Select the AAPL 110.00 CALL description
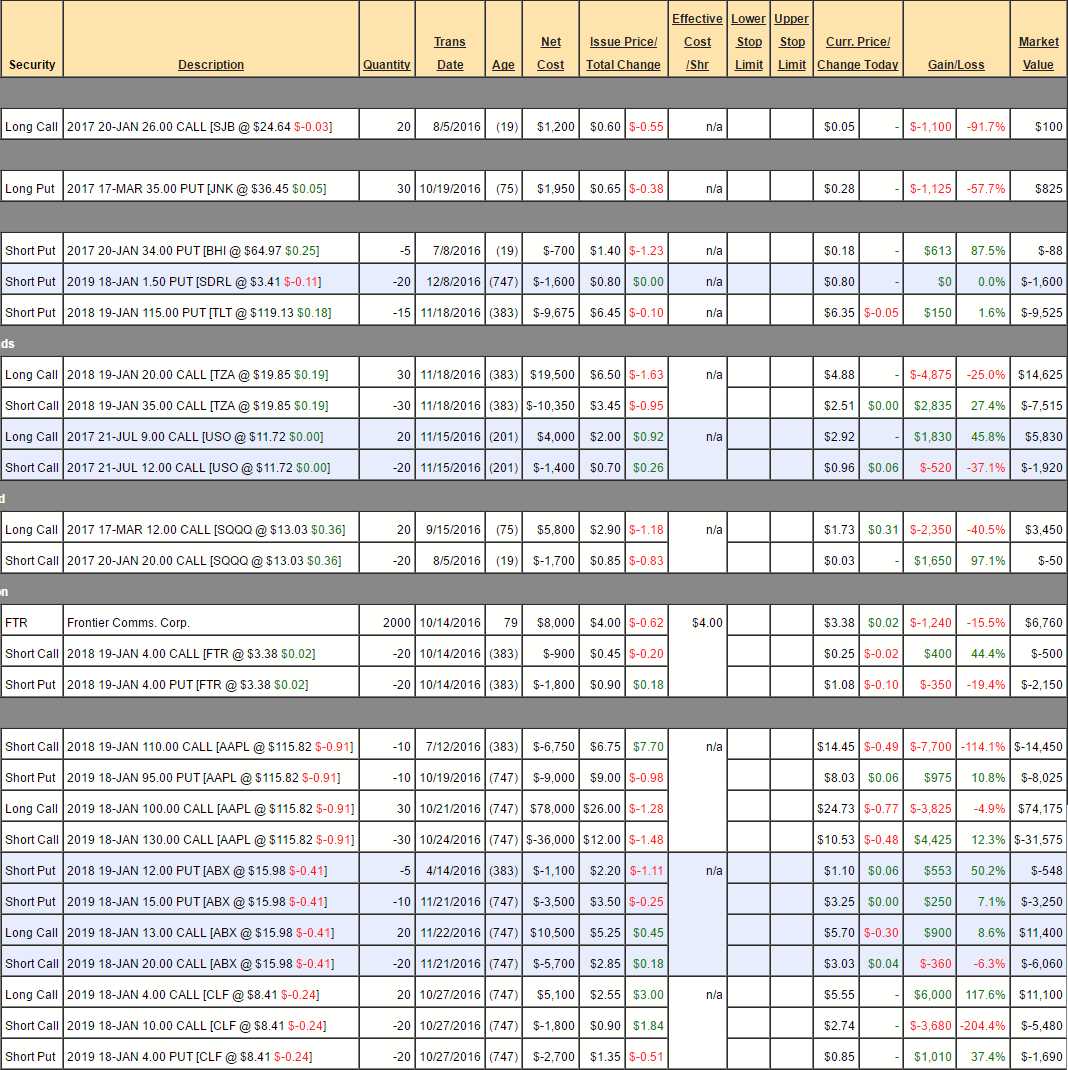This screenshot has width=1068, height=1070. 203,747
